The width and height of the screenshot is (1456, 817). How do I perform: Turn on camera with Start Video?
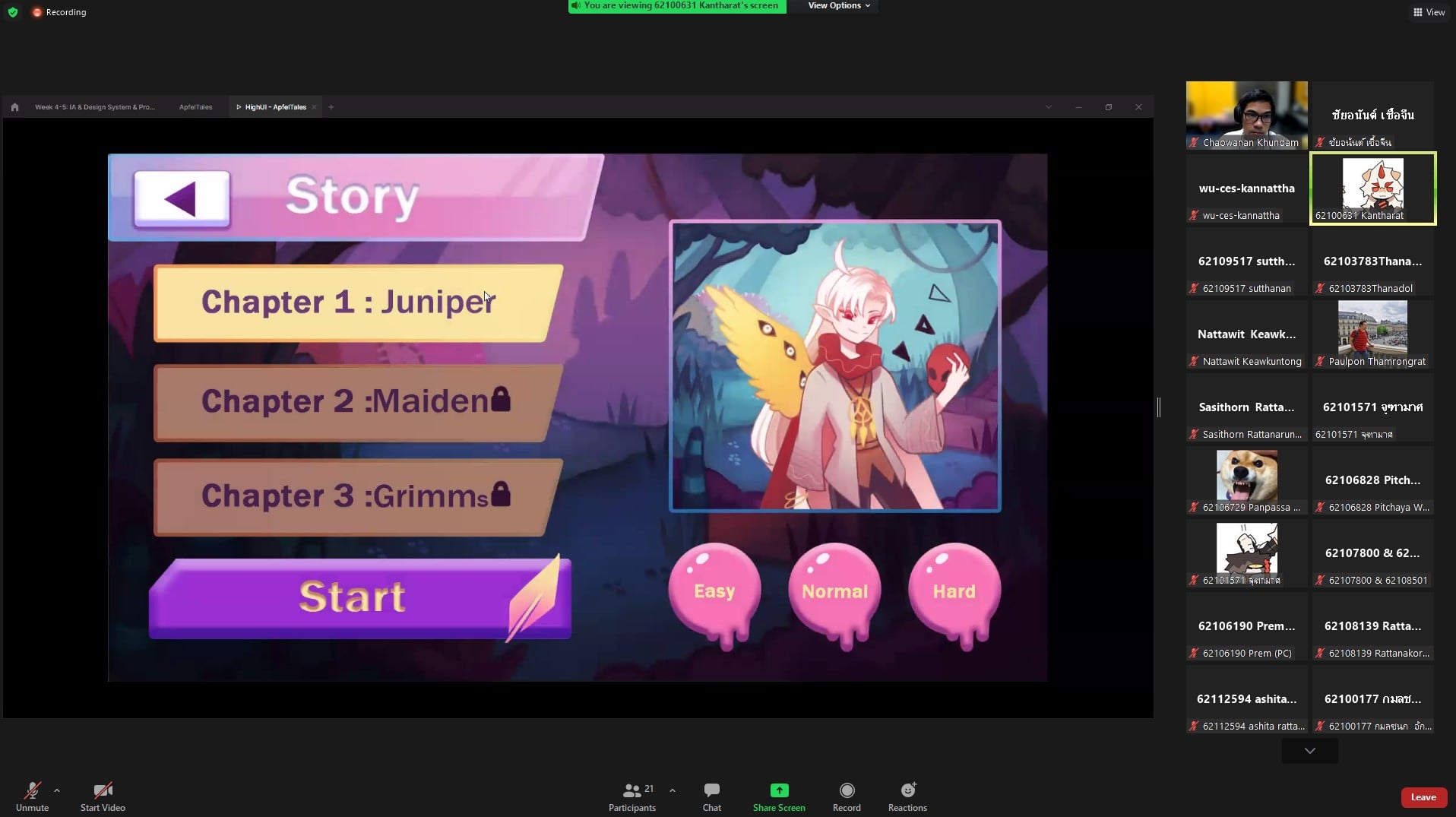103,791
